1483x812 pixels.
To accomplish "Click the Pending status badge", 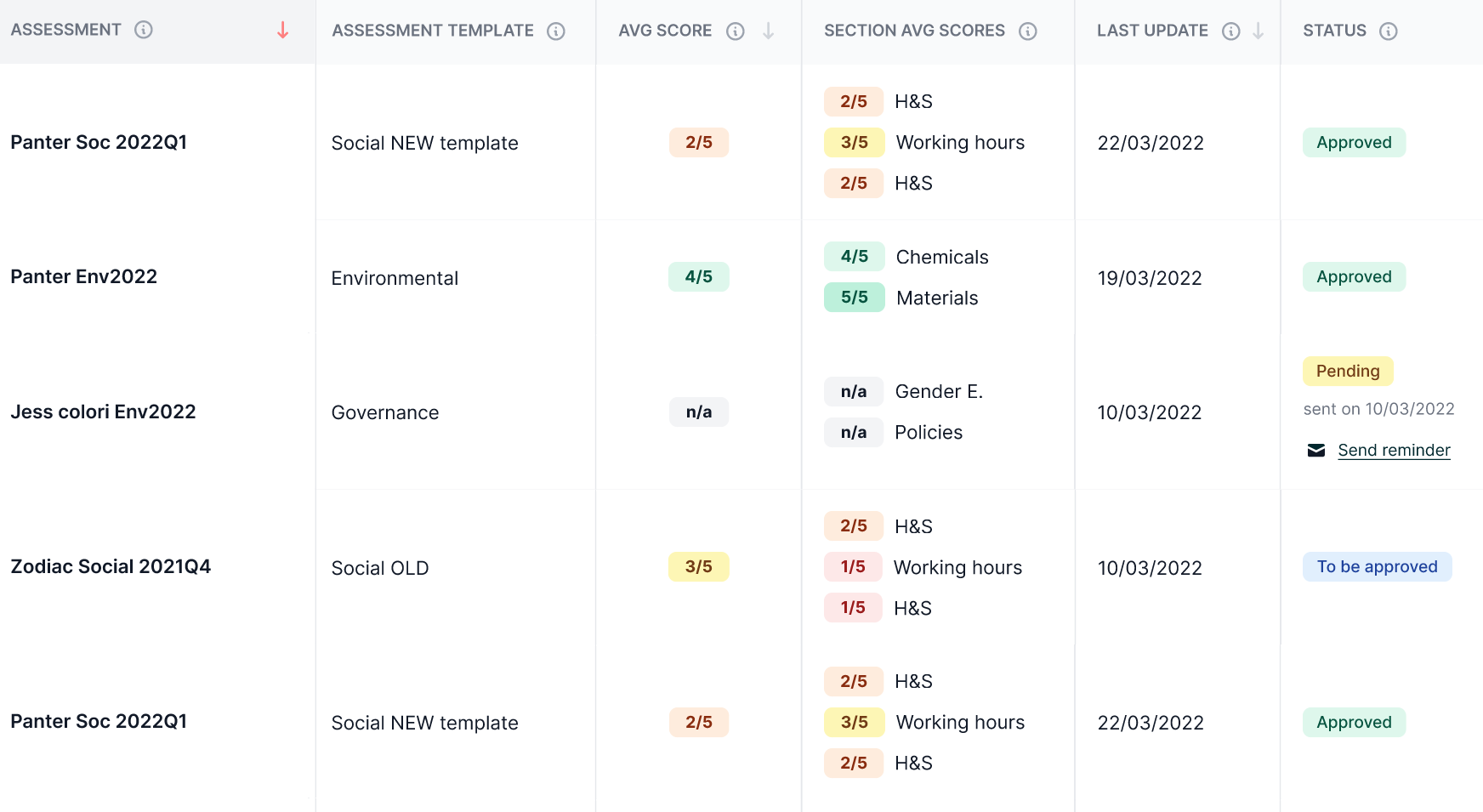I will [1348, 372].
